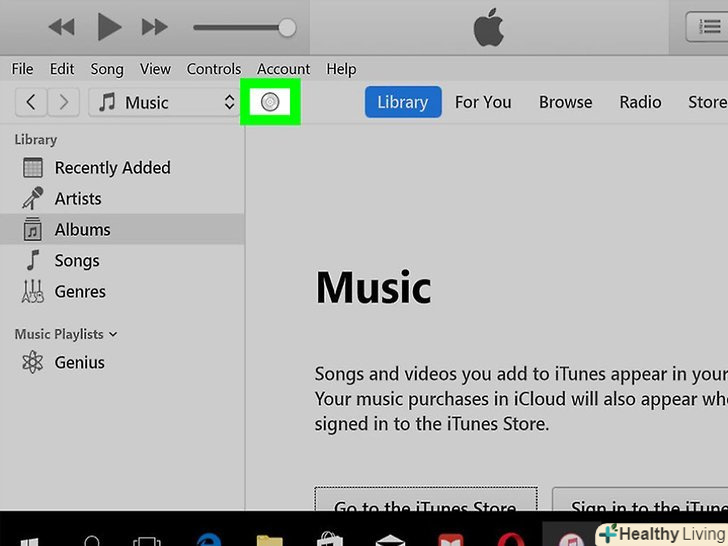
Task: Switch to the For You tab
Action: click(483, 102)
